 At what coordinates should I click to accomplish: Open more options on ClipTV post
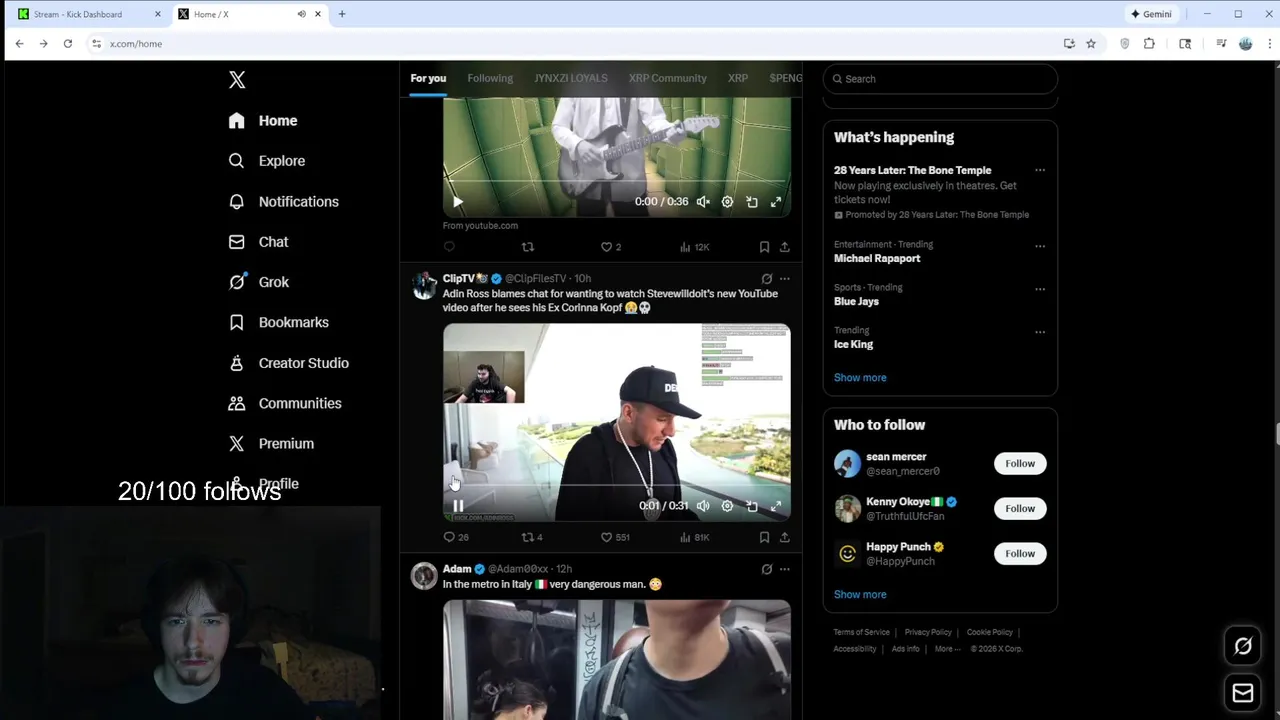785,279
